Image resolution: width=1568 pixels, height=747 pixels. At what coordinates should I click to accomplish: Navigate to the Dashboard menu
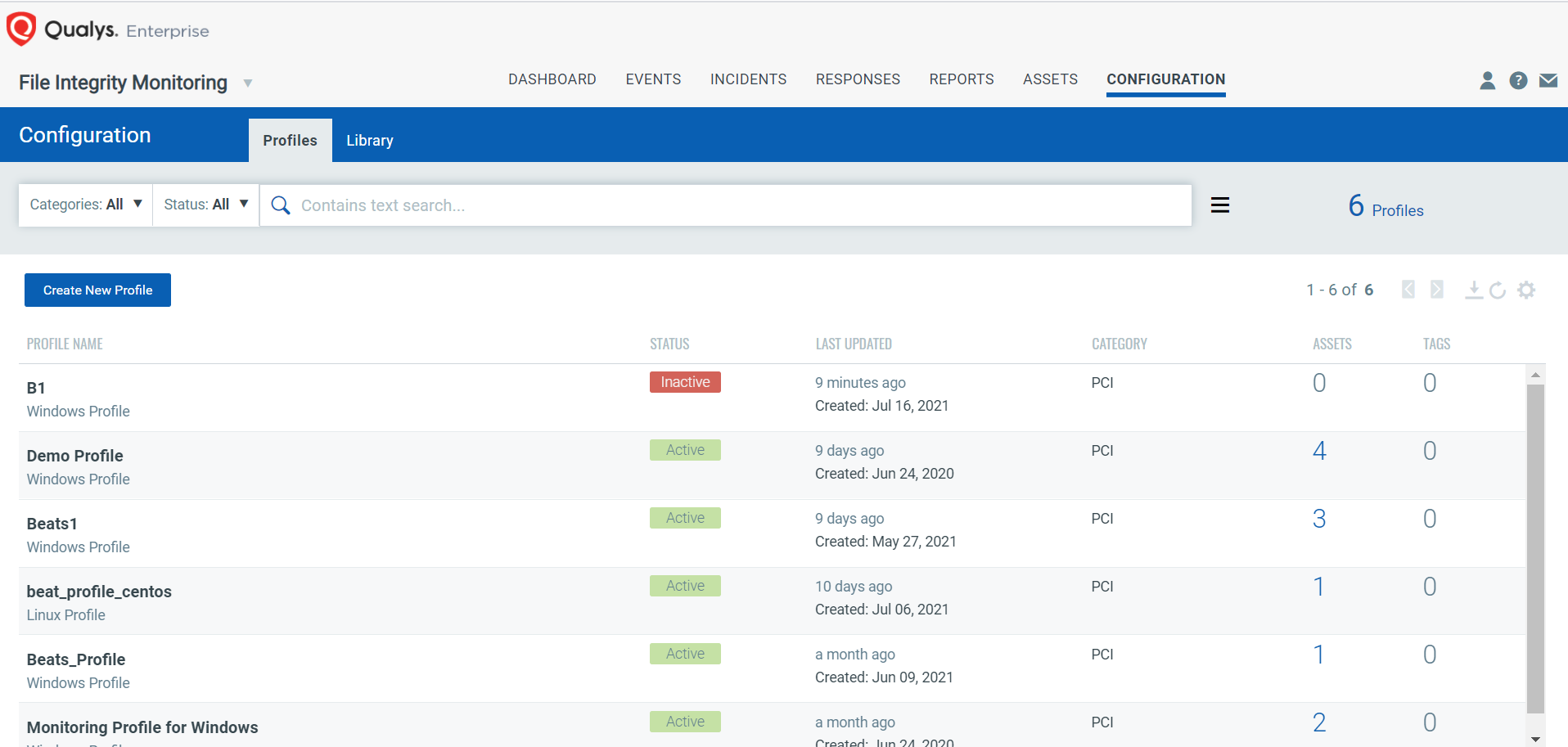(552, 79)
